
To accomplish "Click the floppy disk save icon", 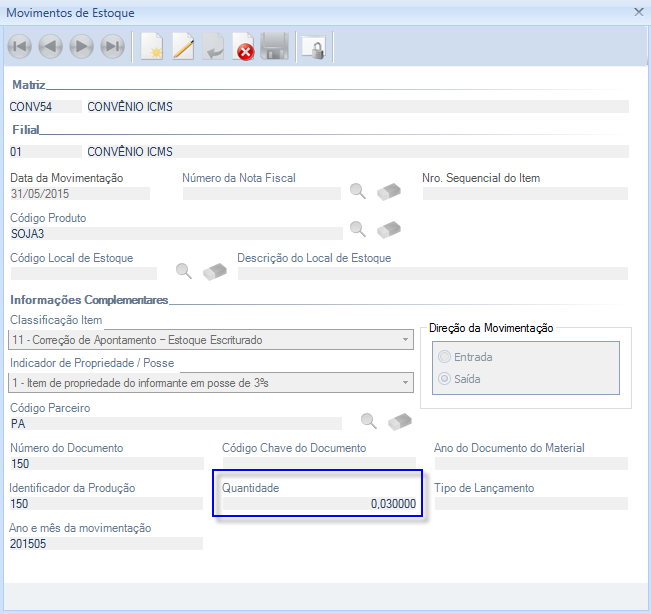I will [274, 46].
